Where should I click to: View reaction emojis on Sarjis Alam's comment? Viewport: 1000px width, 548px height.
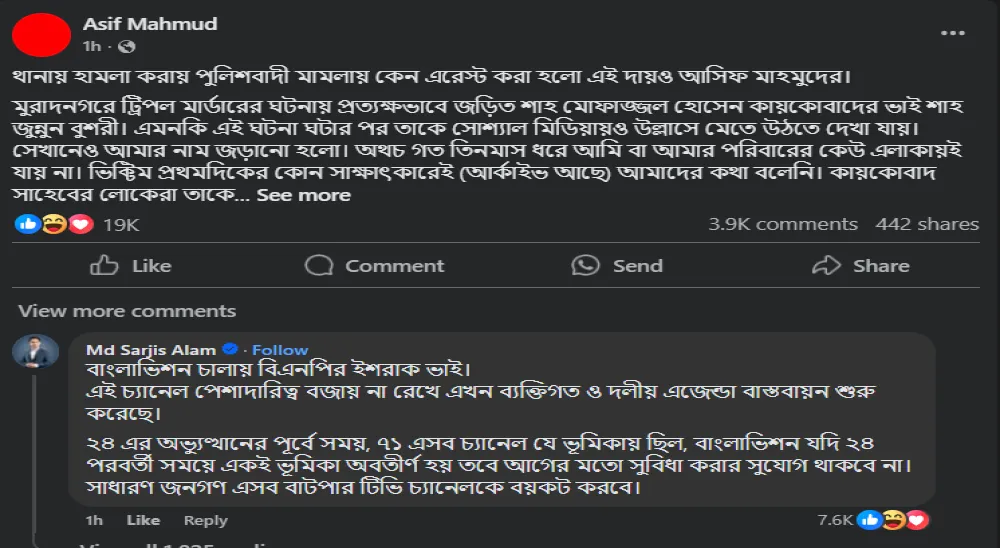(894, 520)
